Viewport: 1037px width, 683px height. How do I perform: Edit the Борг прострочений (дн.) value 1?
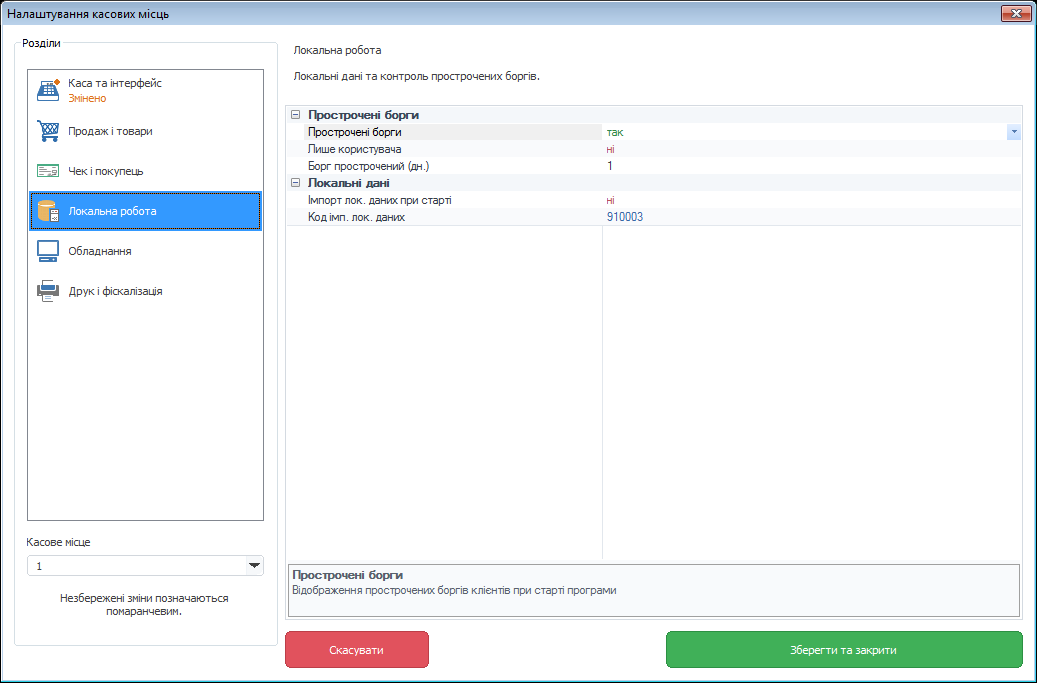click(610, 166)
